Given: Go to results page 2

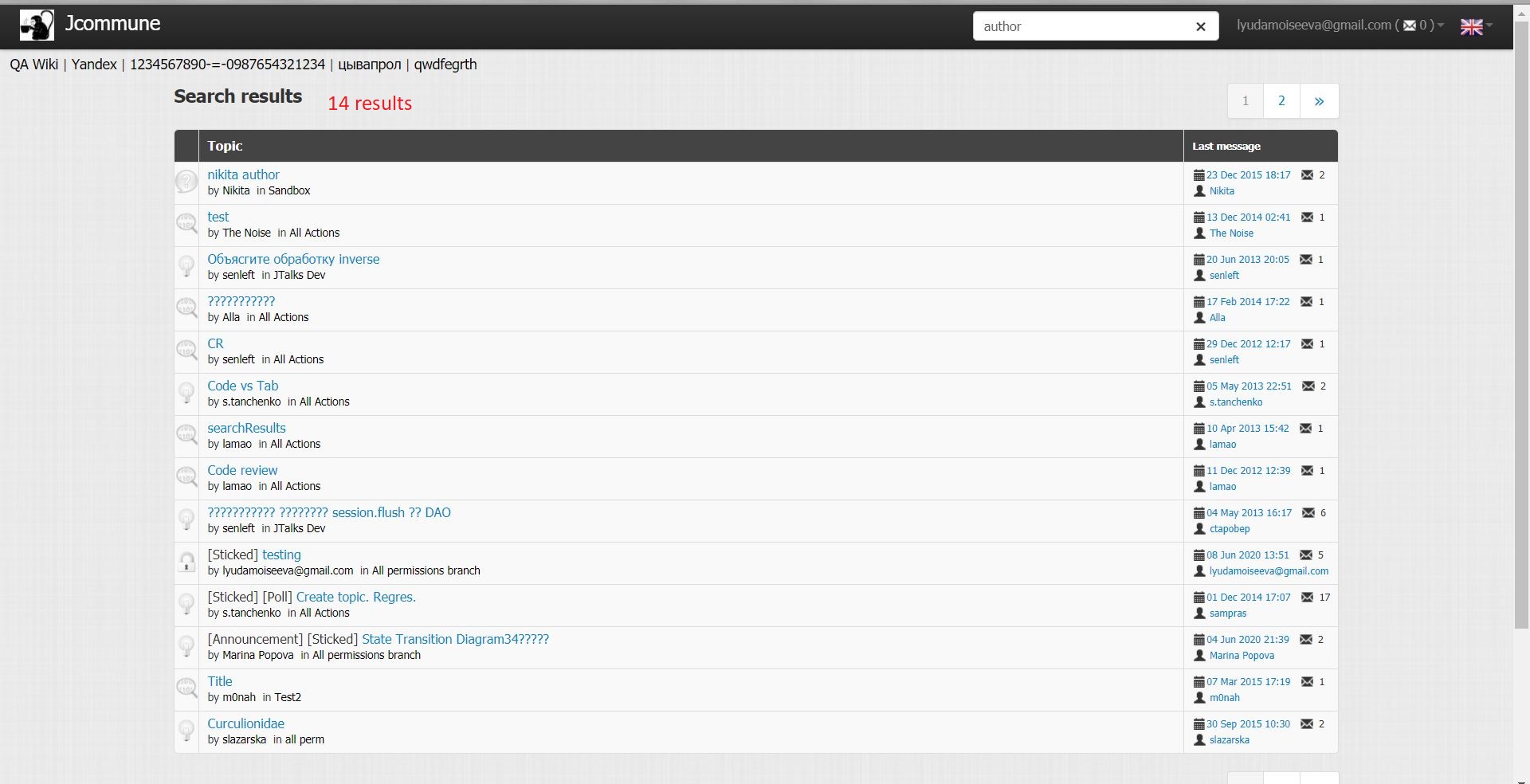Looking at the screenshot, I should (x=1281, y=101).
